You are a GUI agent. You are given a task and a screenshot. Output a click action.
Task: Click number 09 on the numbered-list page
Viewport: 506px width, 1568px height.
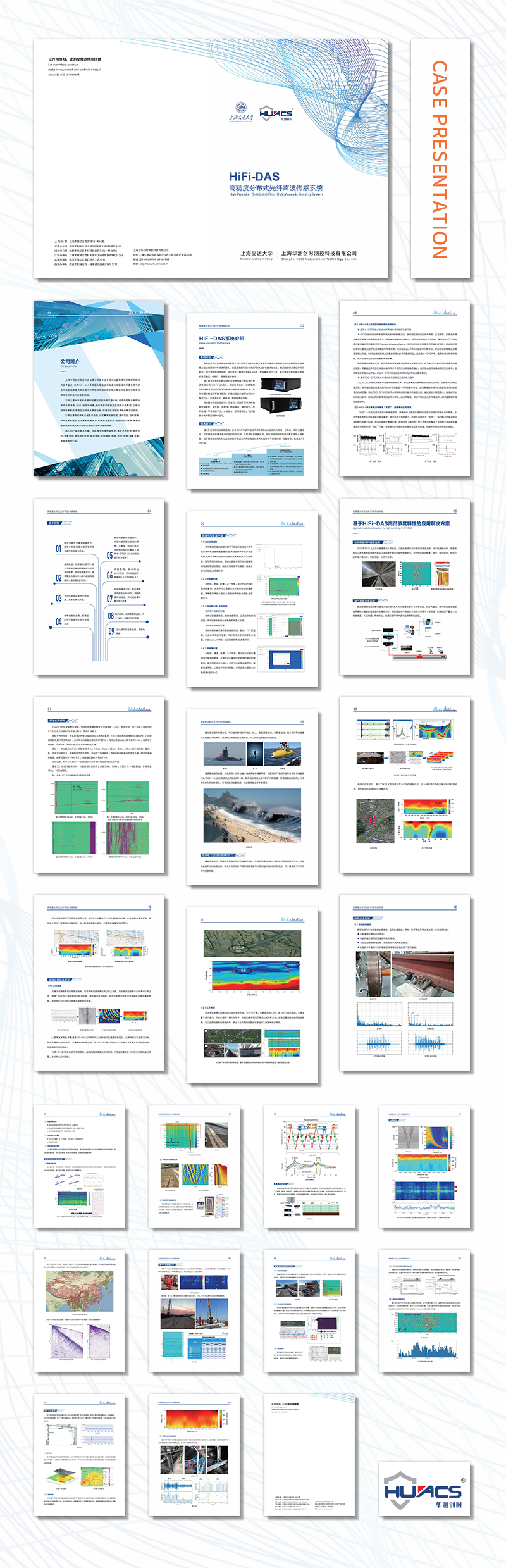[x=111, y=631]
